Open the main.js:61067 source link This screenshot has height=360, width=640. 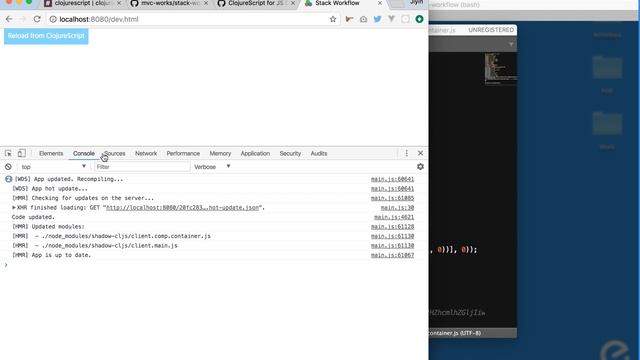(392, 255)
